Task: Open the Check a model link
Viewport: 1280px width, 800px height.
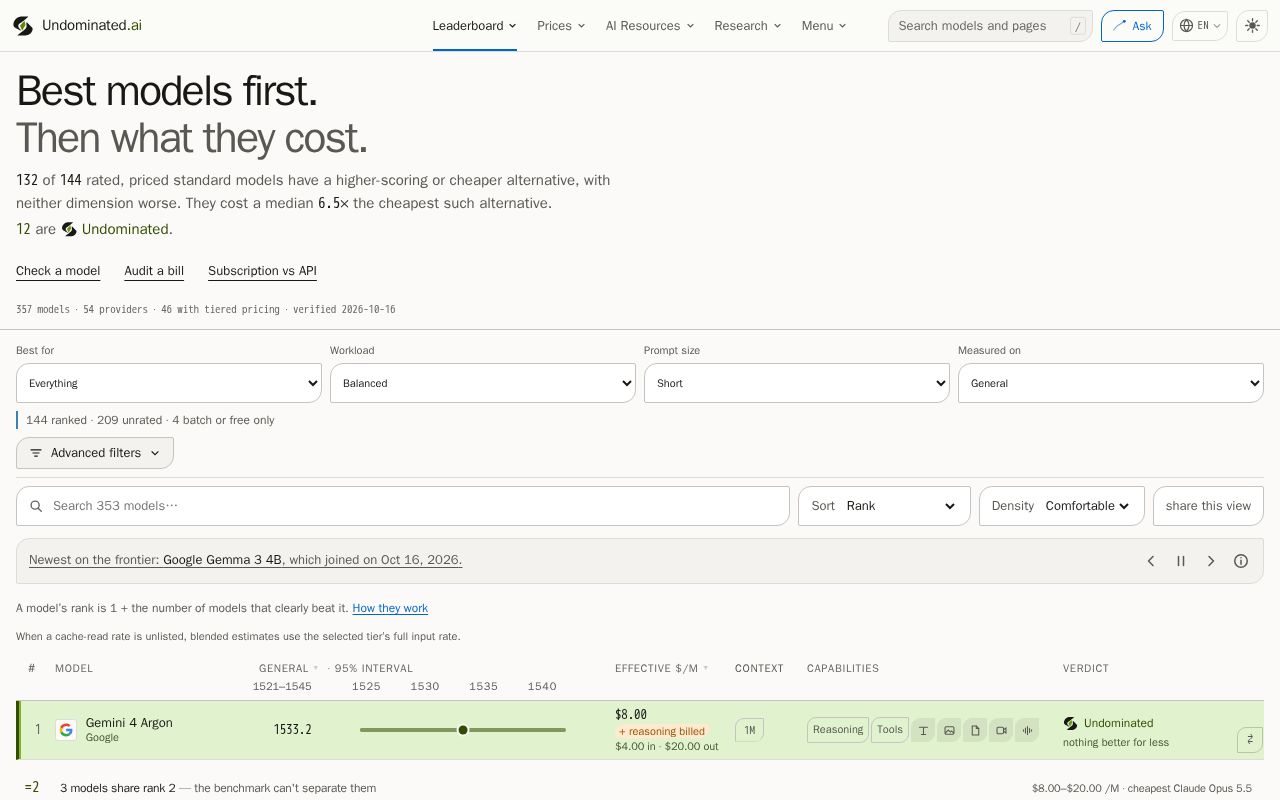Action: point(58,271)
